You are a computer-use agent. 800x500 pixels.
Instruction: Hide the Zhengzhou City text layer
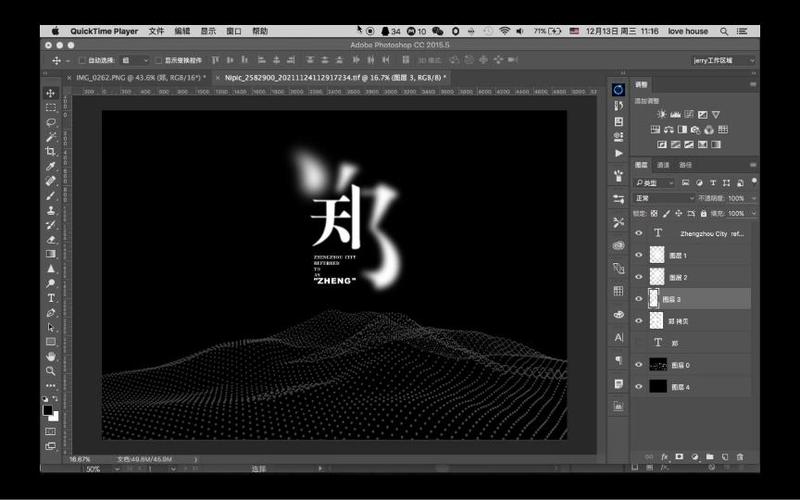point(639,233)
